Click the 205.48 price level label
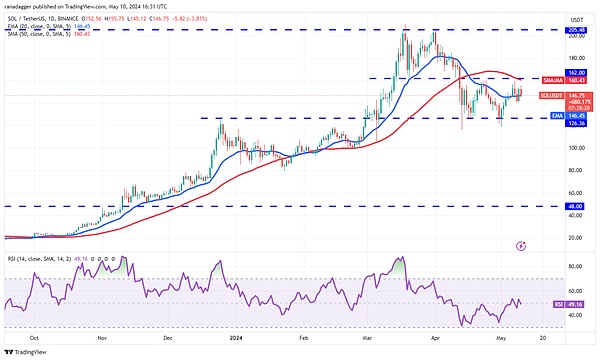This screenshot has height=360, width=600. (576, 30)
